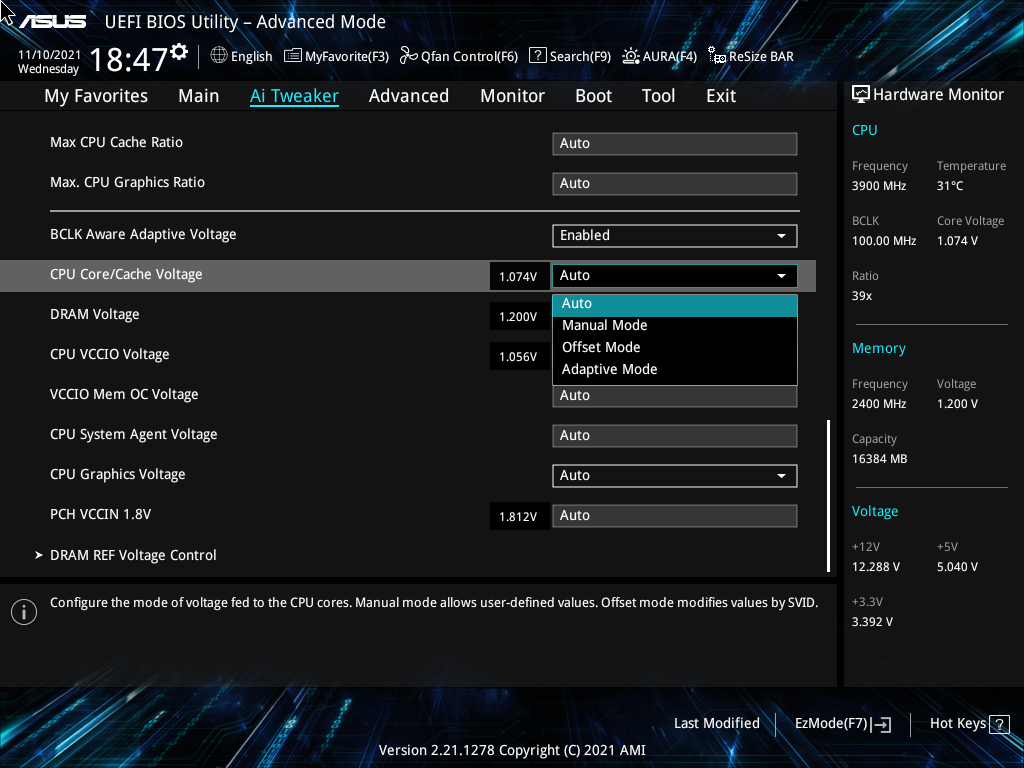
Task: Click the 5.040 V reading
Action: [x=957, y=567]
